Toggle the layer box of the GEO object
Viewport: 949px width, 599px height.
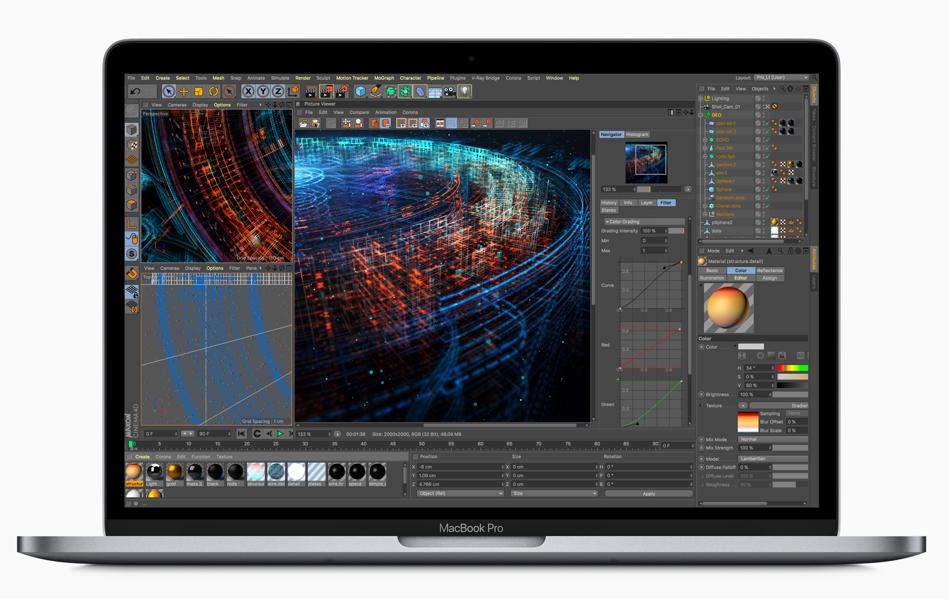[758, 115]
